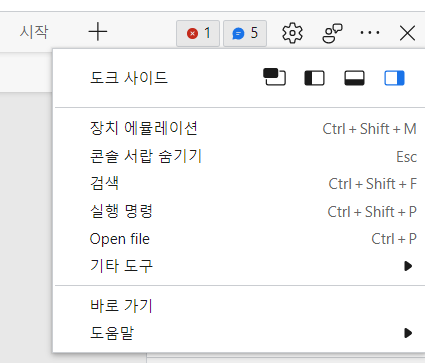Open the three-dot customize menu
This screenshot has height=363, width=425.
[370, 33]
